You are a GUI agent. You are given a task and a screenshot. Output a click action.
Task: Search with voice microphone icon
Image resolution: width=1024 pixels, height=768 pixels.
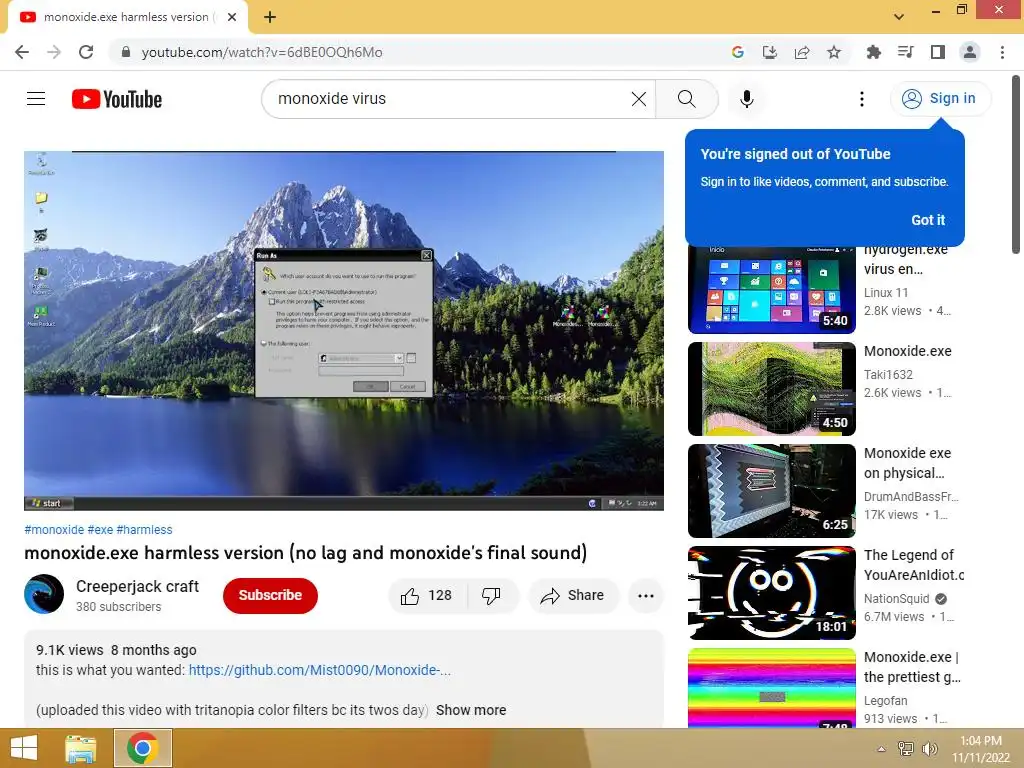(x=746, y=99)
